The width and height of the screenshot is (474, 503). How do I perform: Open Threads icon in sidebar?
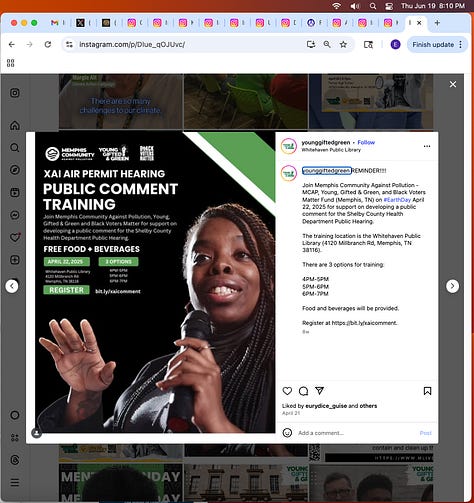pyautogui.click(x=15, y=460)
